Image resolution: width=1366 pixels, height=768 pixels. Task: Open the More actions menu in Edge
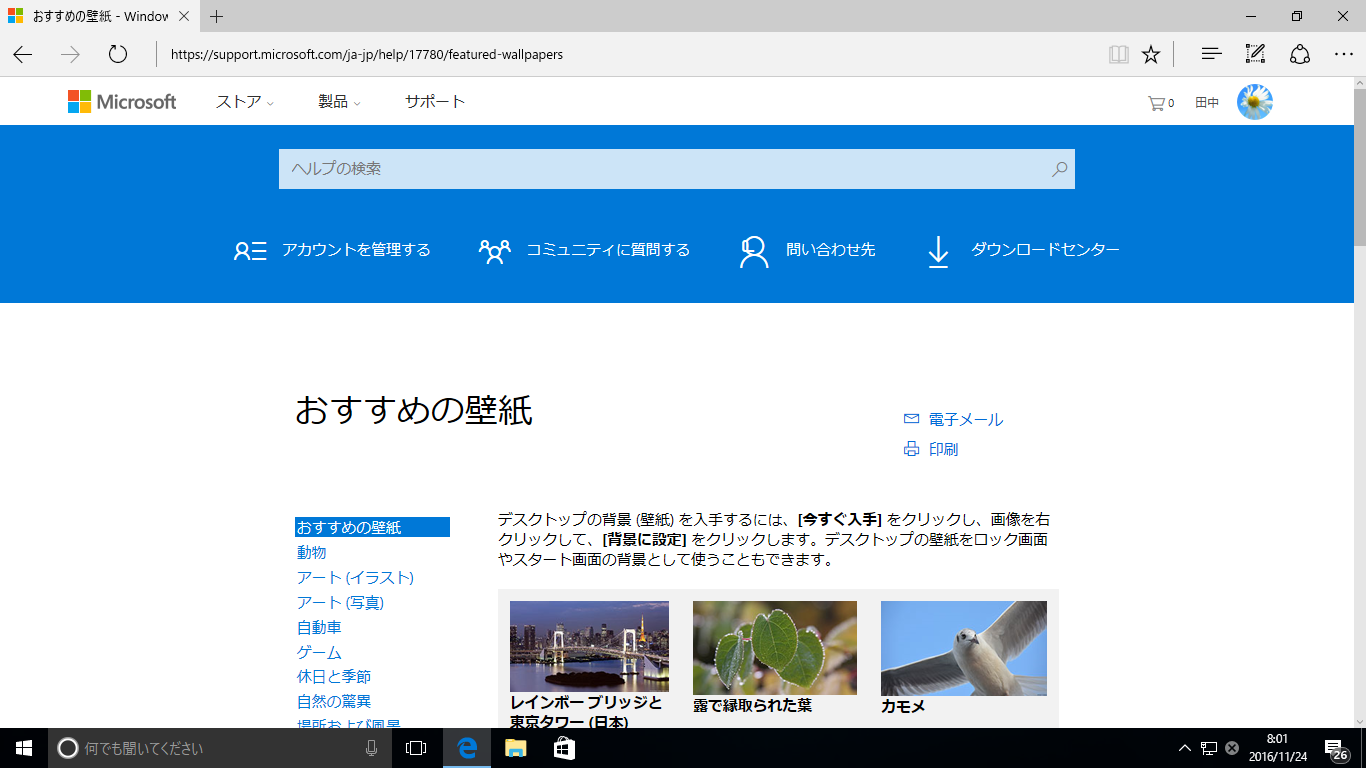[1344, 53]
